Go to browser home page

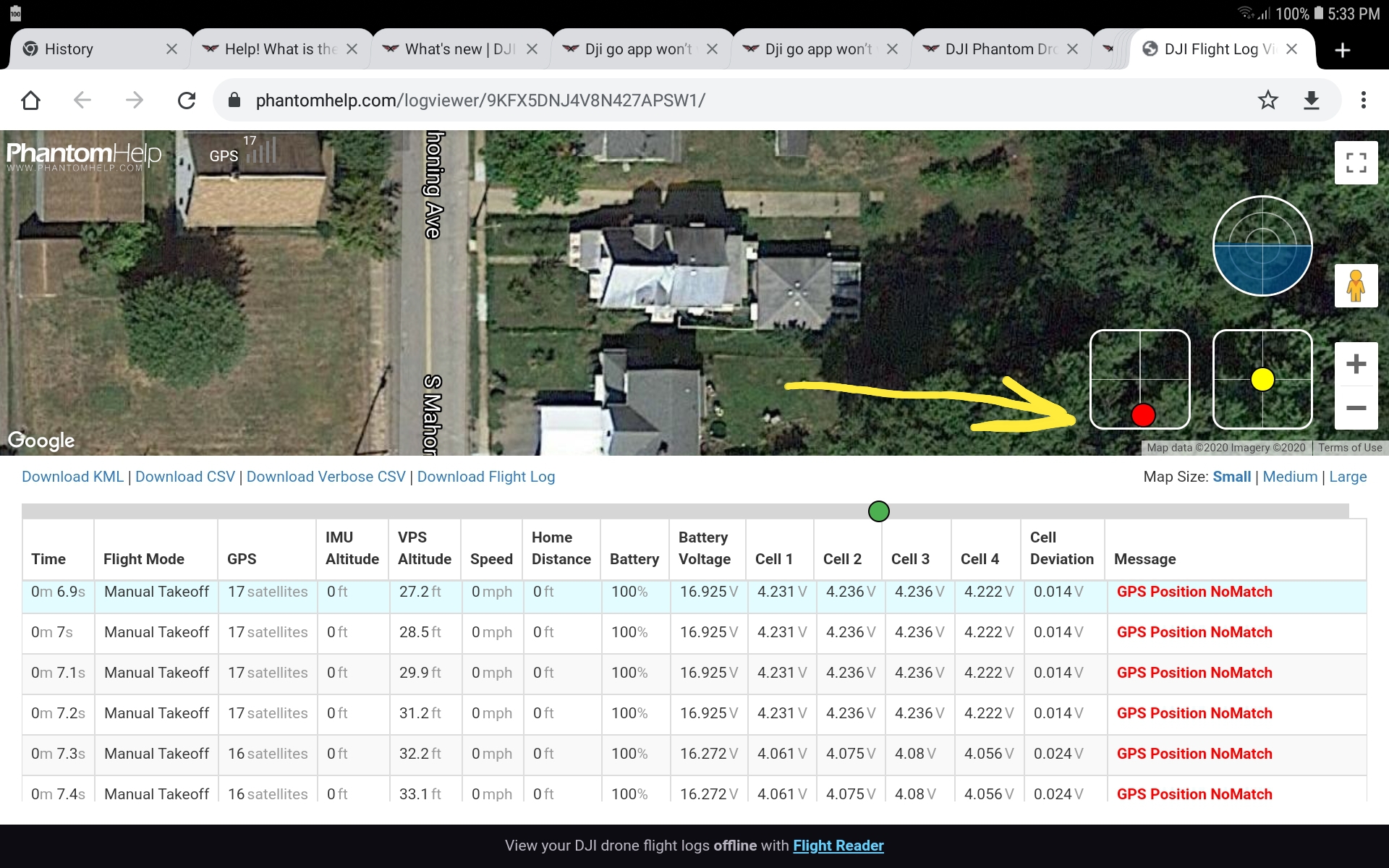click(x=30, y=100)
